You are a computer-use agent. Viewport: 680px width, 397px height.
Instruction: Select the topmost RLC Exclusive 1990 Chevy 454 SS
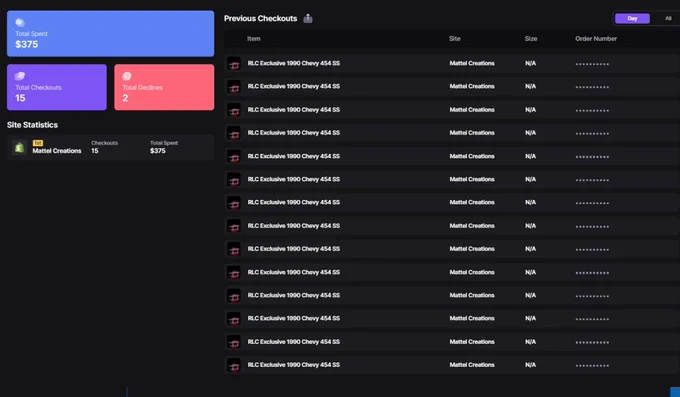(294, 63)
